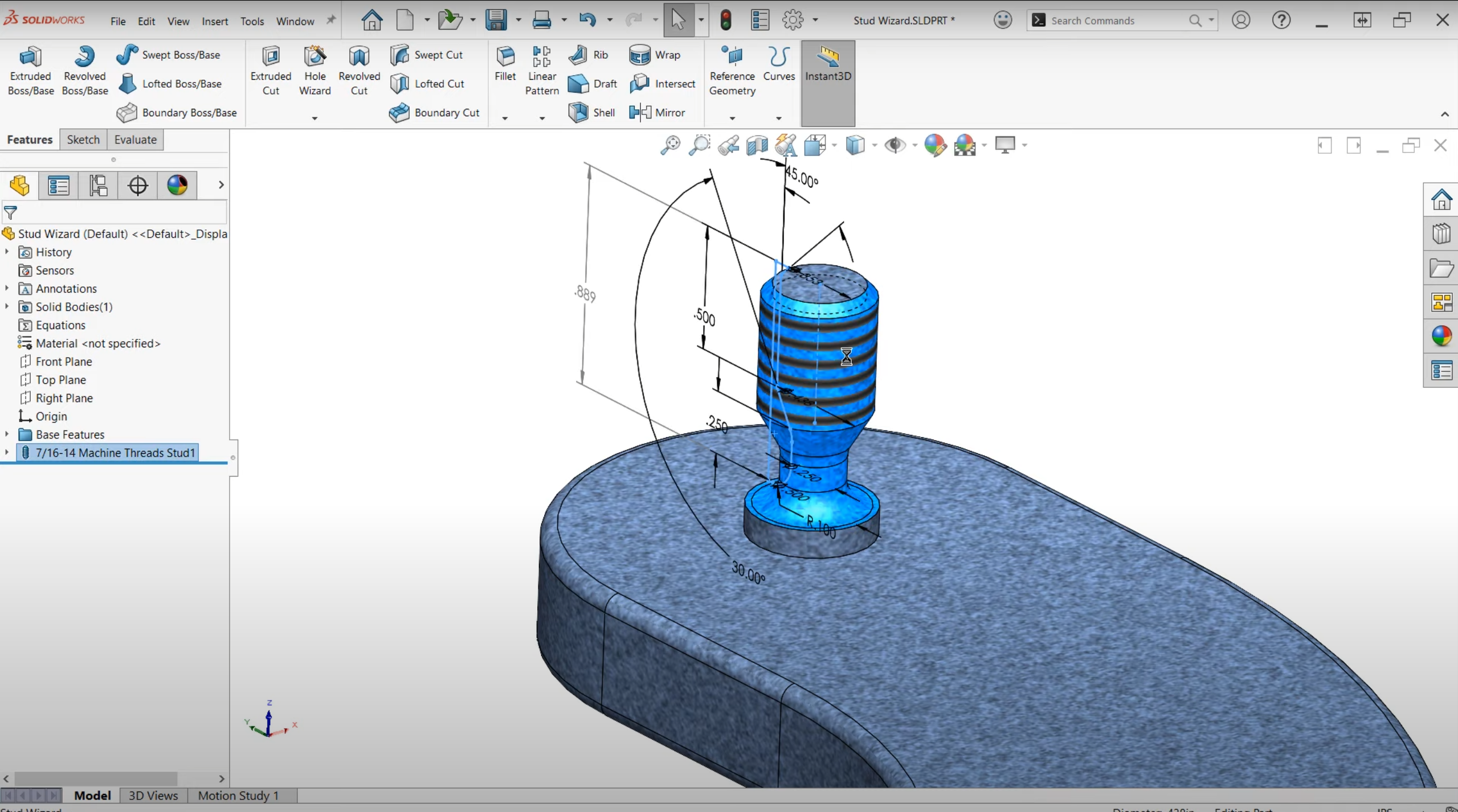Select the Intersect tool
This screenshot has height=812, width=1458.
[x=663, y=84]
